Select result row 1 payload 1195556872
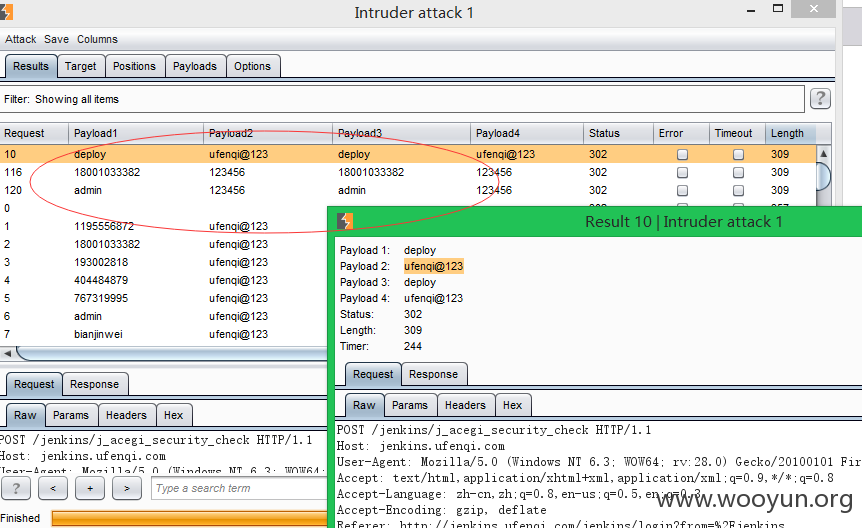 click(164, 226)
